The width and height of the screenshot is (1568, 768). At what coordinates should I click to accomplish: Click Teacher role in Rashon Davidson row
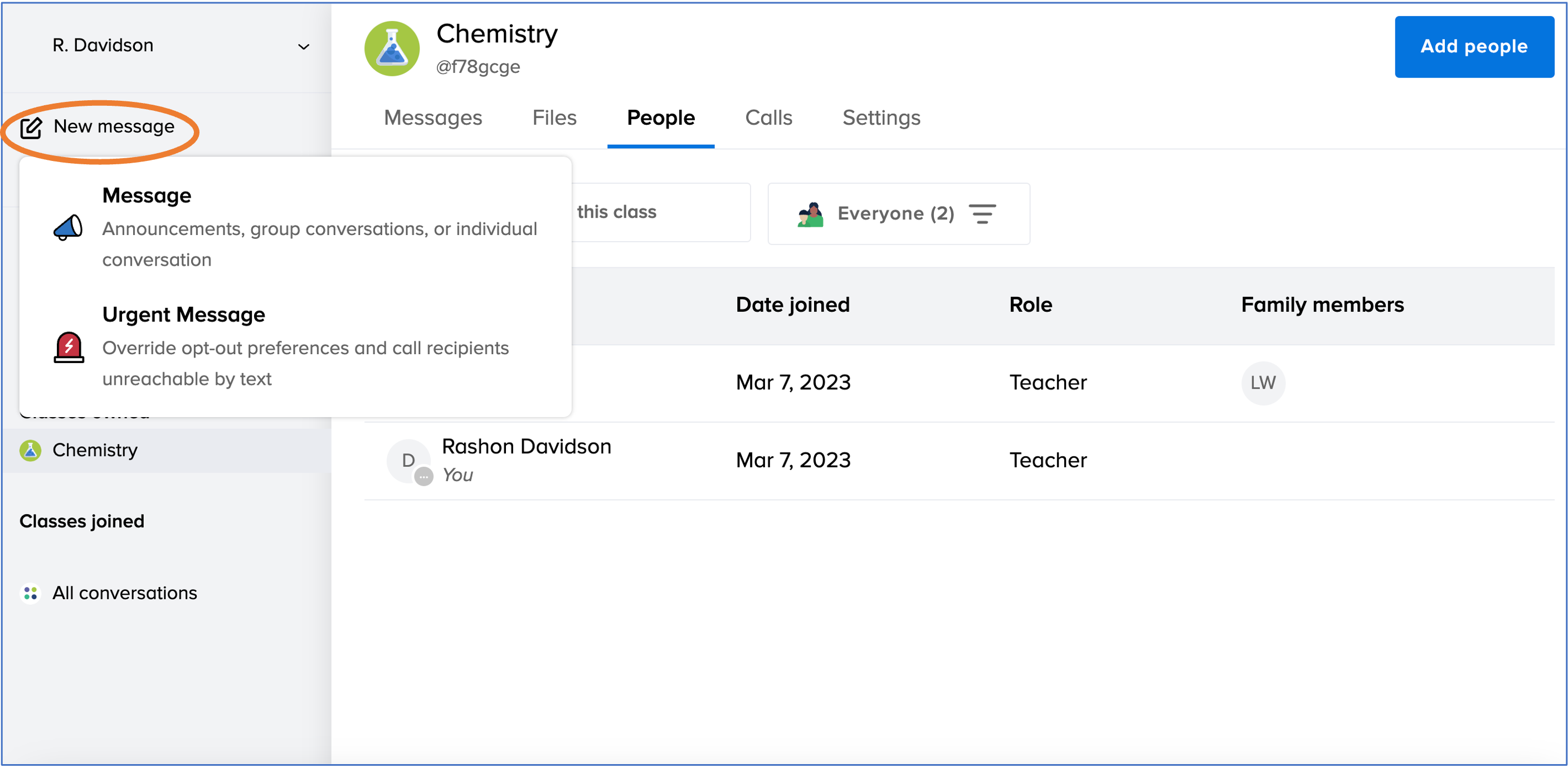click(x=1048, y=460)
